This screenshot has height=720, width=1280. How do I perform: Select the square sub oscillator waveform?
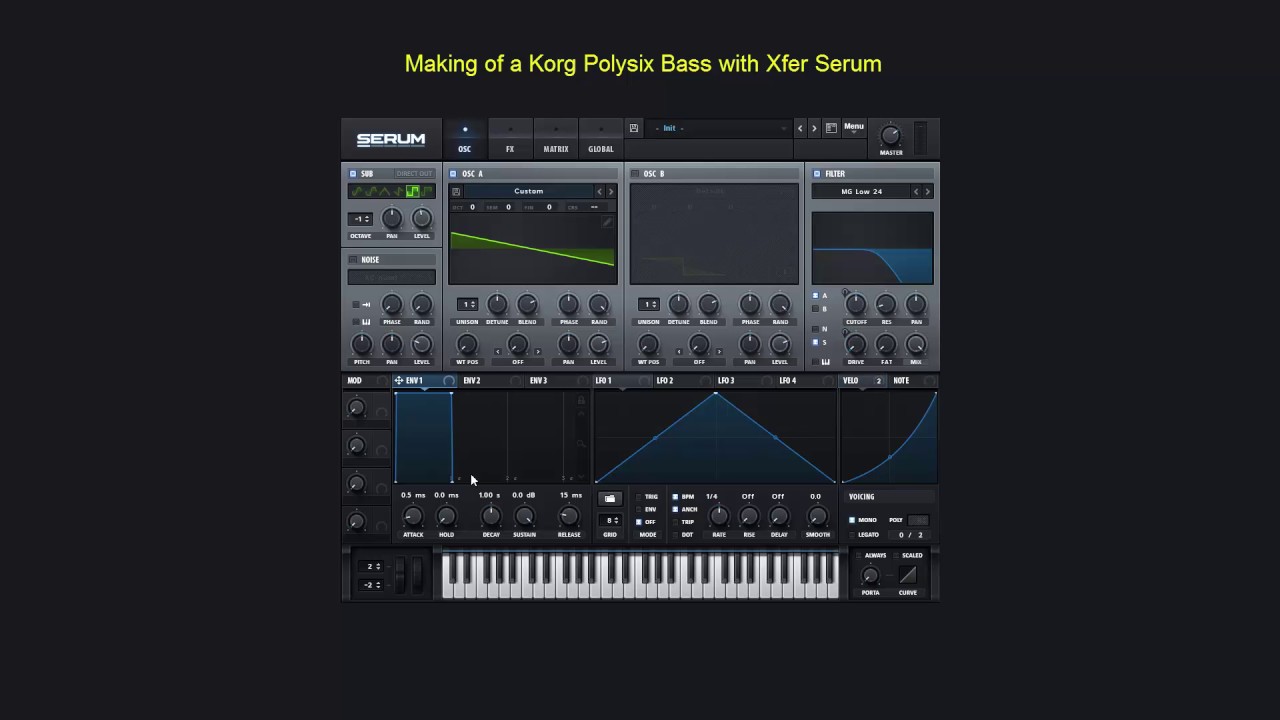coord(412,191)
